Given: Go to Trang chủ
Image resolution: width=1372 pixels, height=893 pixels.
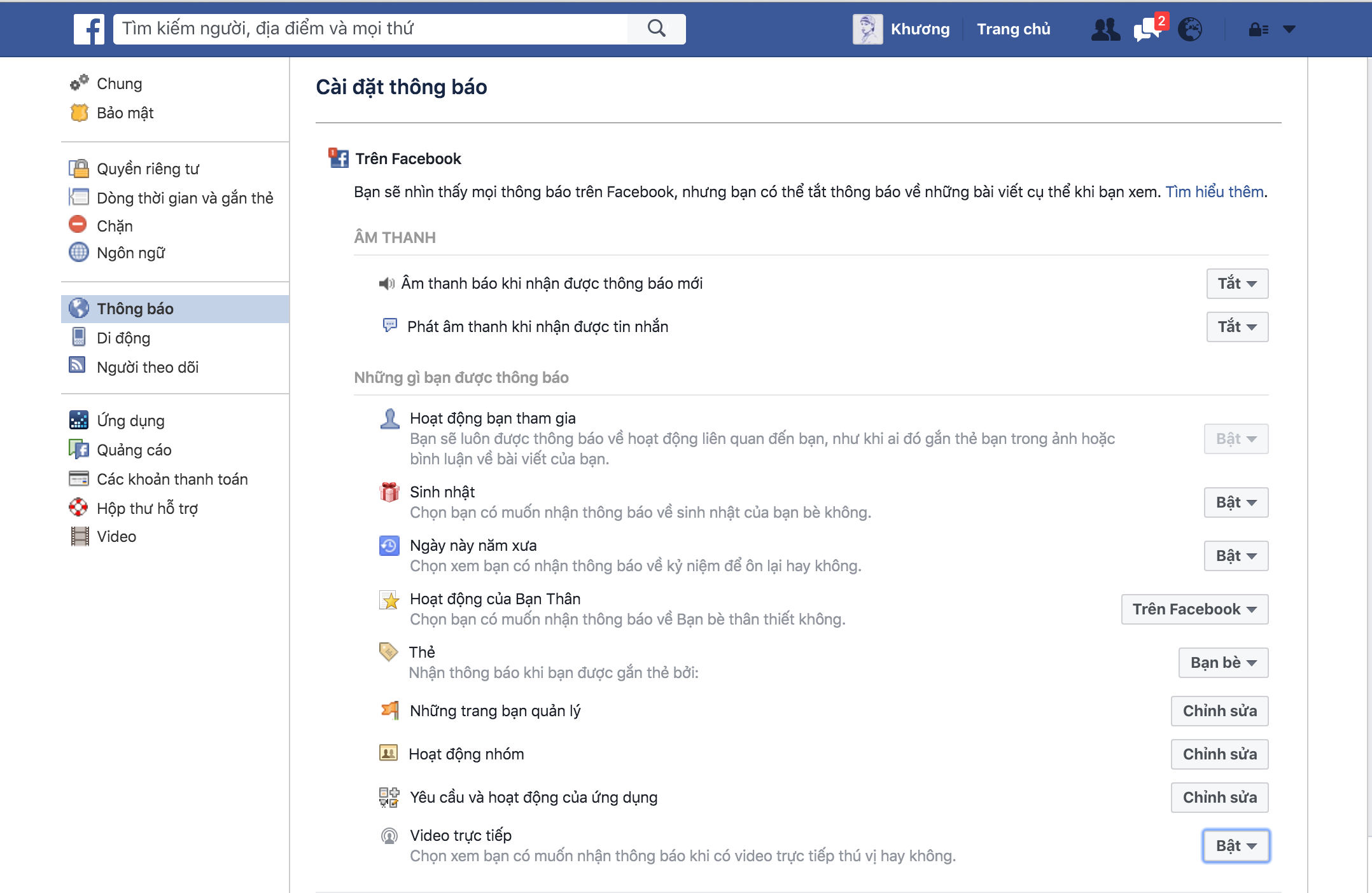Looking at the screenshot, I should pyautogui.click(x=1014, y=29).
